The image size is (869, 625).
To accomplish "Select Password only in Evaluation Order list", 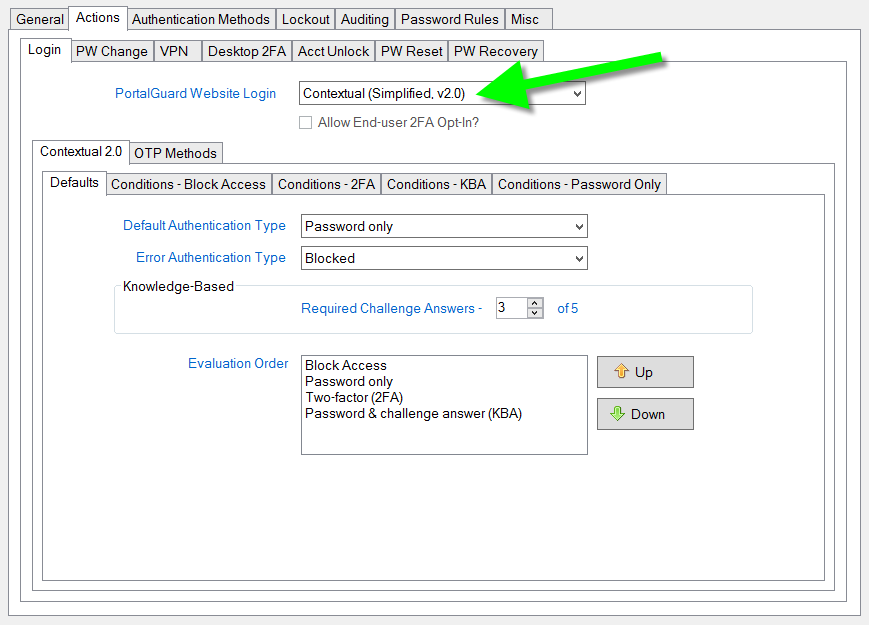I will pyautogui.click(x=349, y=382).
